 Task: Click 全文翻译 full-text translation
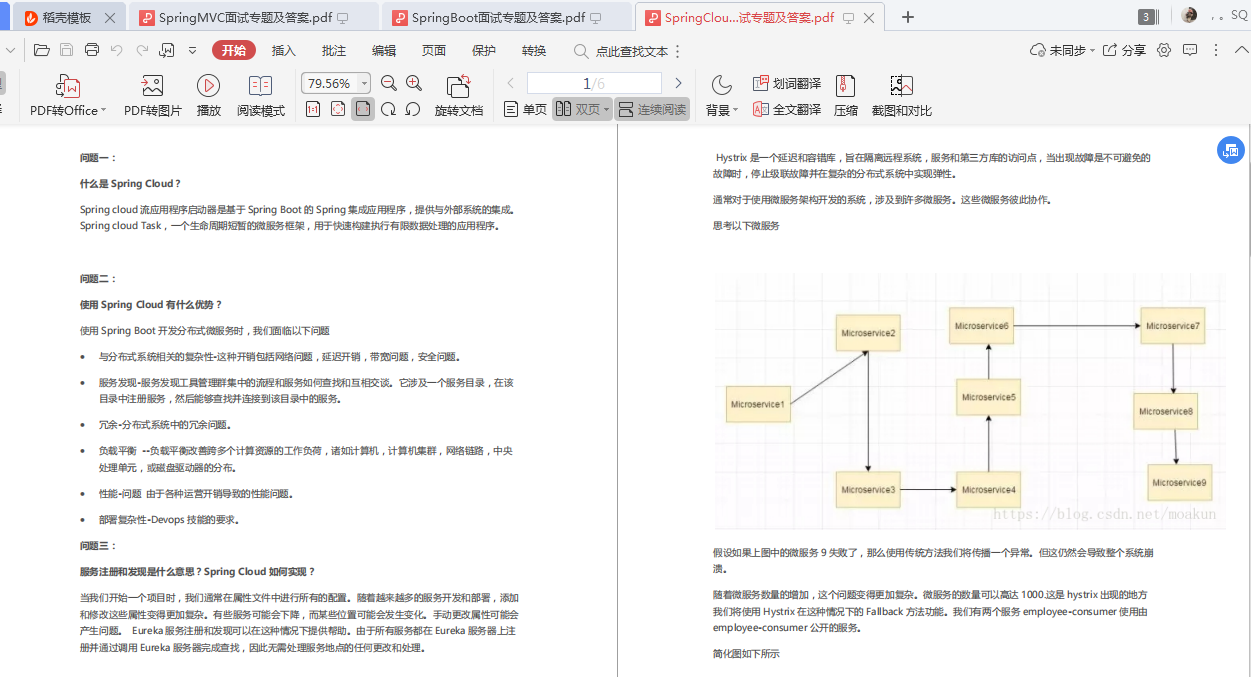tap(786, 109)
